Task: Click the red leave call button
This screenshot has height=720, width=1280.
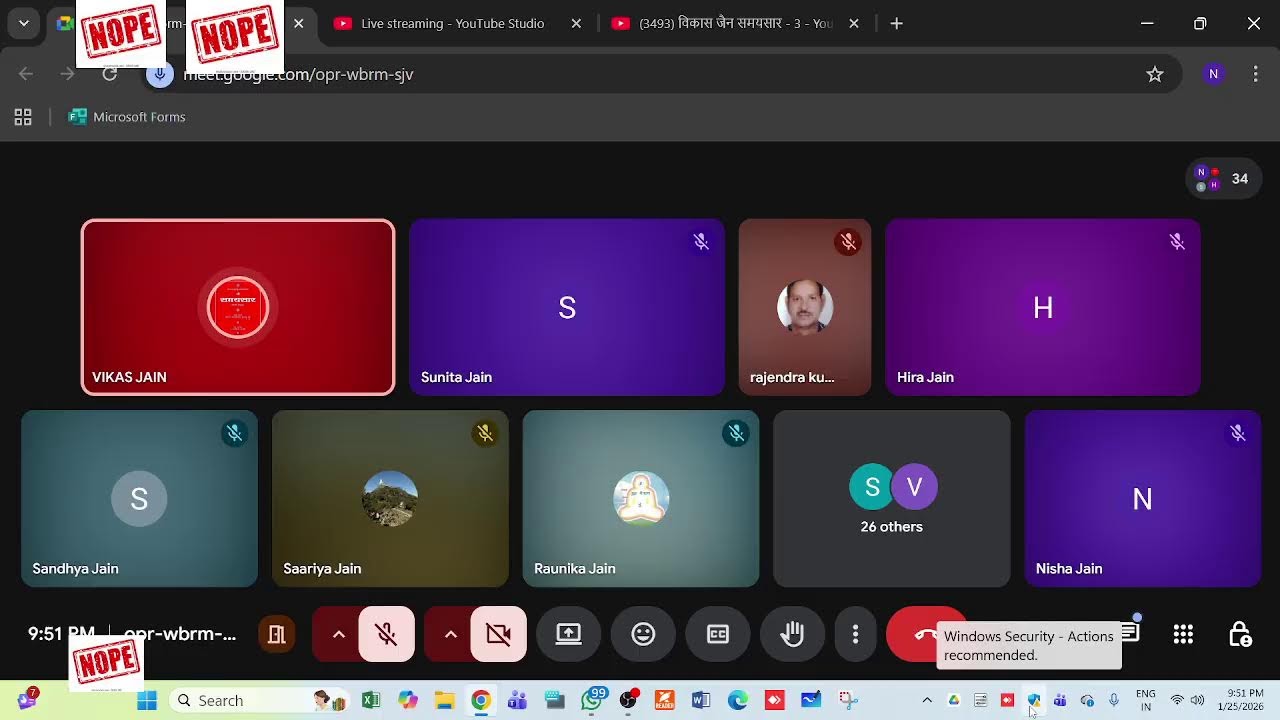Action: coord(913,634)
